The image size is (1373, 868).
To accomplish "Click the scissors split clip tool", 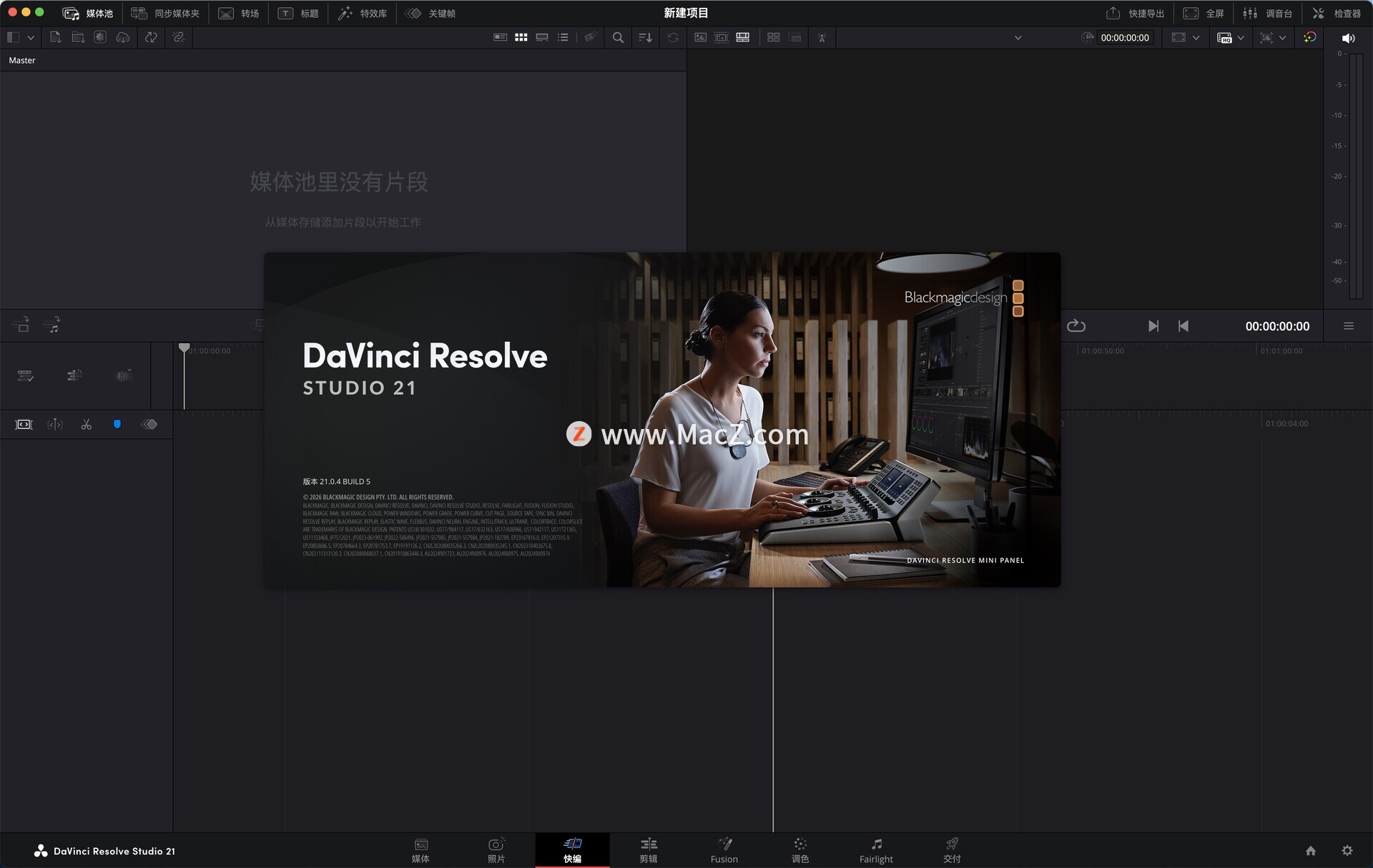I will pos(87,425).
